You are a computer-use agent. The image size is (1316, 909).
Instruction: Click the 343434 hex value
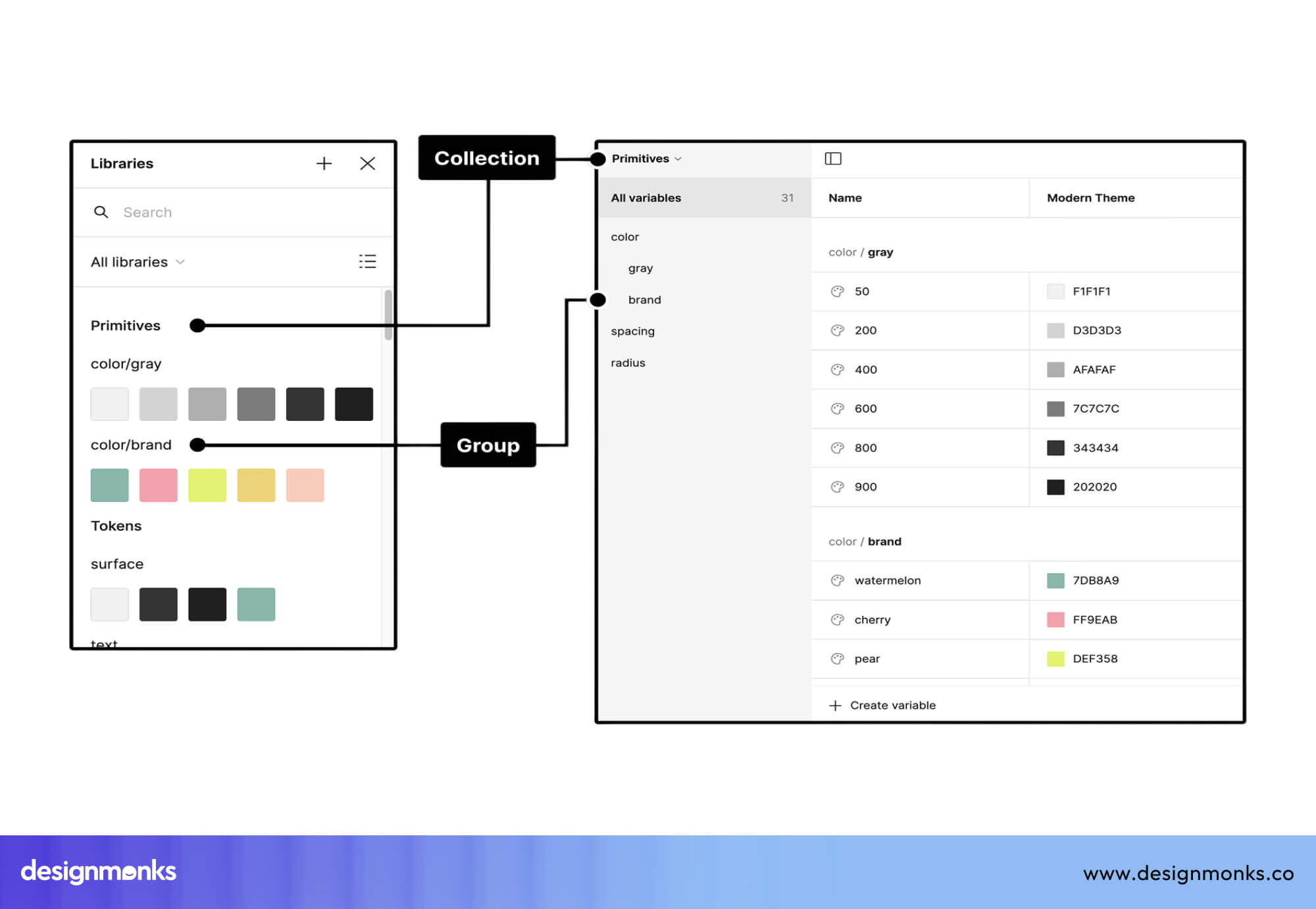pos(1096,448)
